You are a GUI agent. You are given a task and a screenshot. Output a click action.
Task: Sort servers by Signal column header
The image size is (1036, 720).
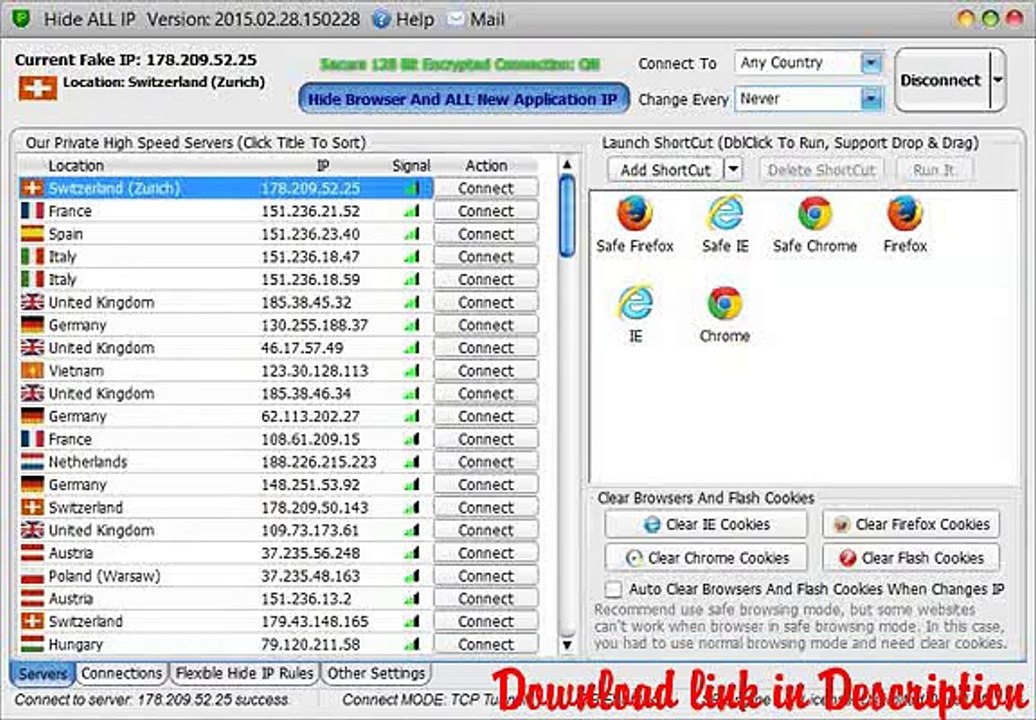[411, 166]
